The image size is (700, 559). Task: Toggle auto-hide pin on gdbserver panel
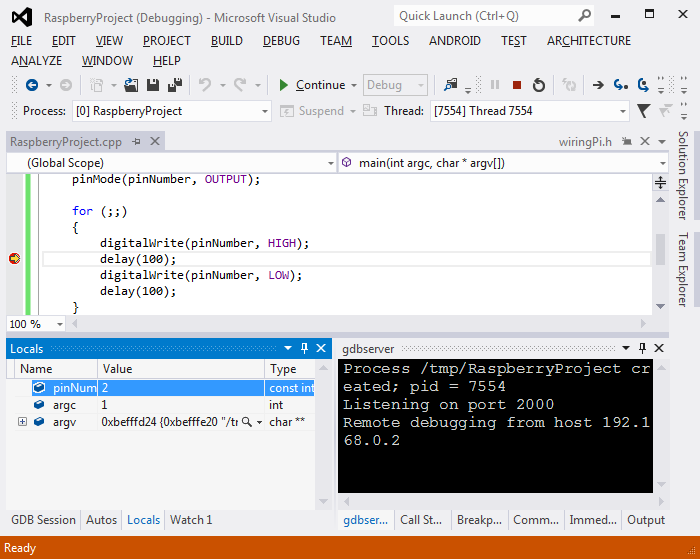(x=642, y=348)
